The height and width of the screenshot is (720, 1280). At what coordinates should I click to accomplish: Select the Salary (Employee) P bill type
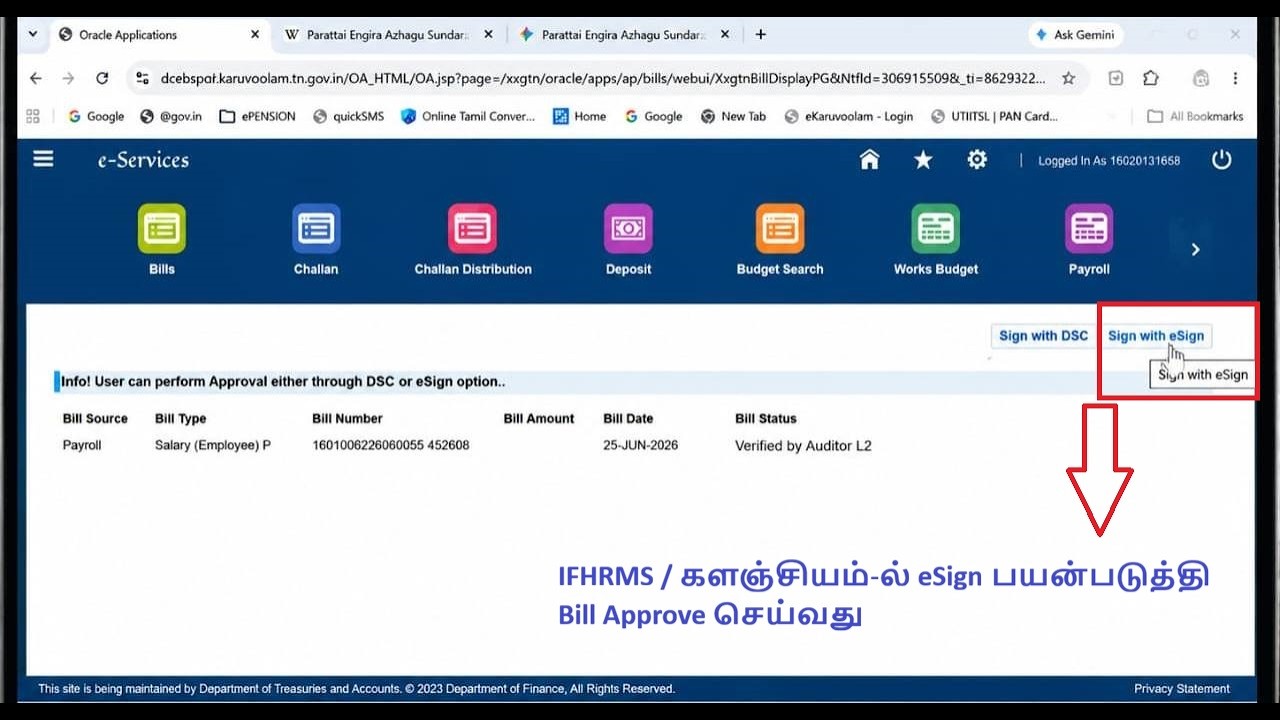point(213,445)
